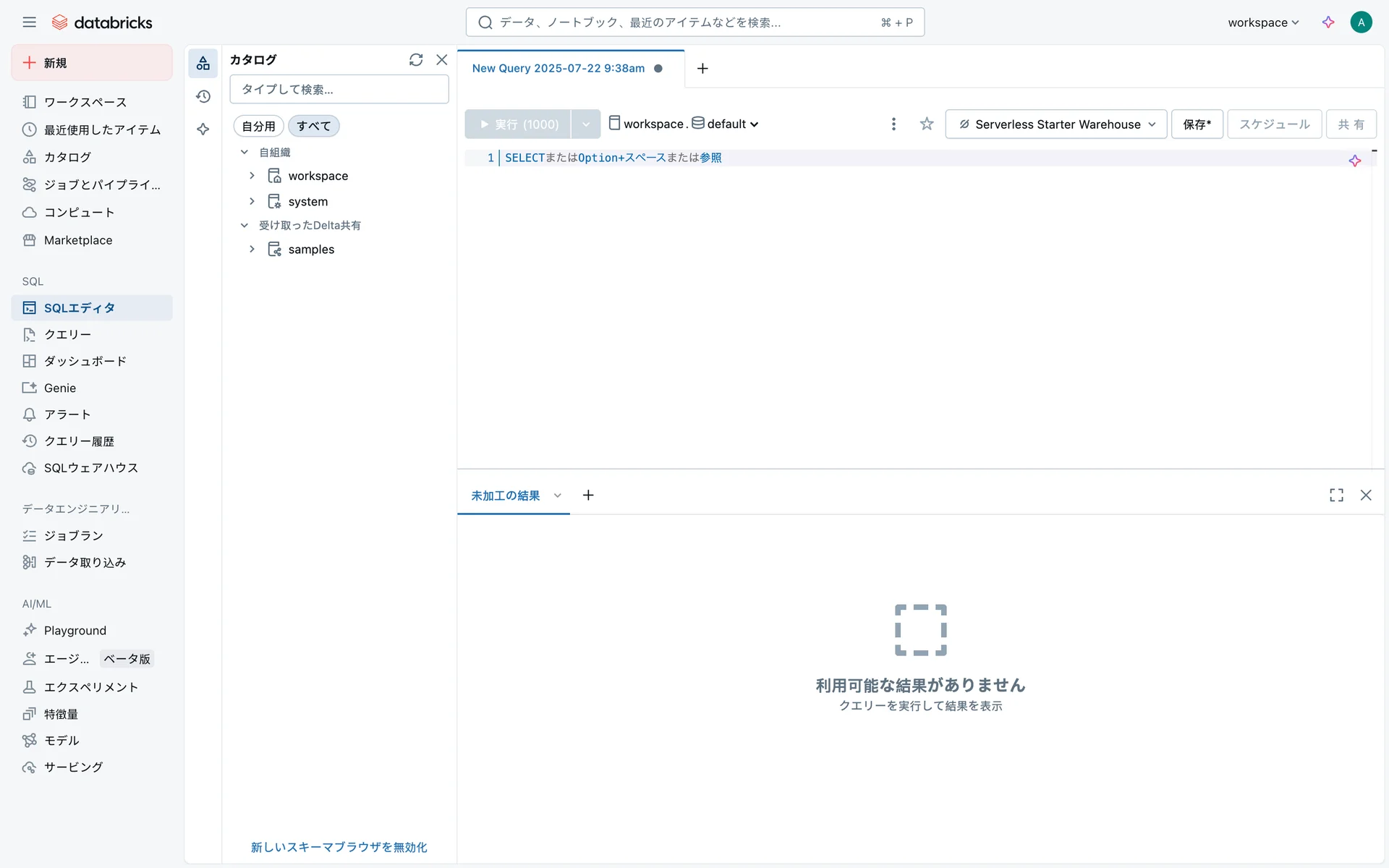Star the query as a favorite
1389x868 pixels.
[x=926, y=124]
